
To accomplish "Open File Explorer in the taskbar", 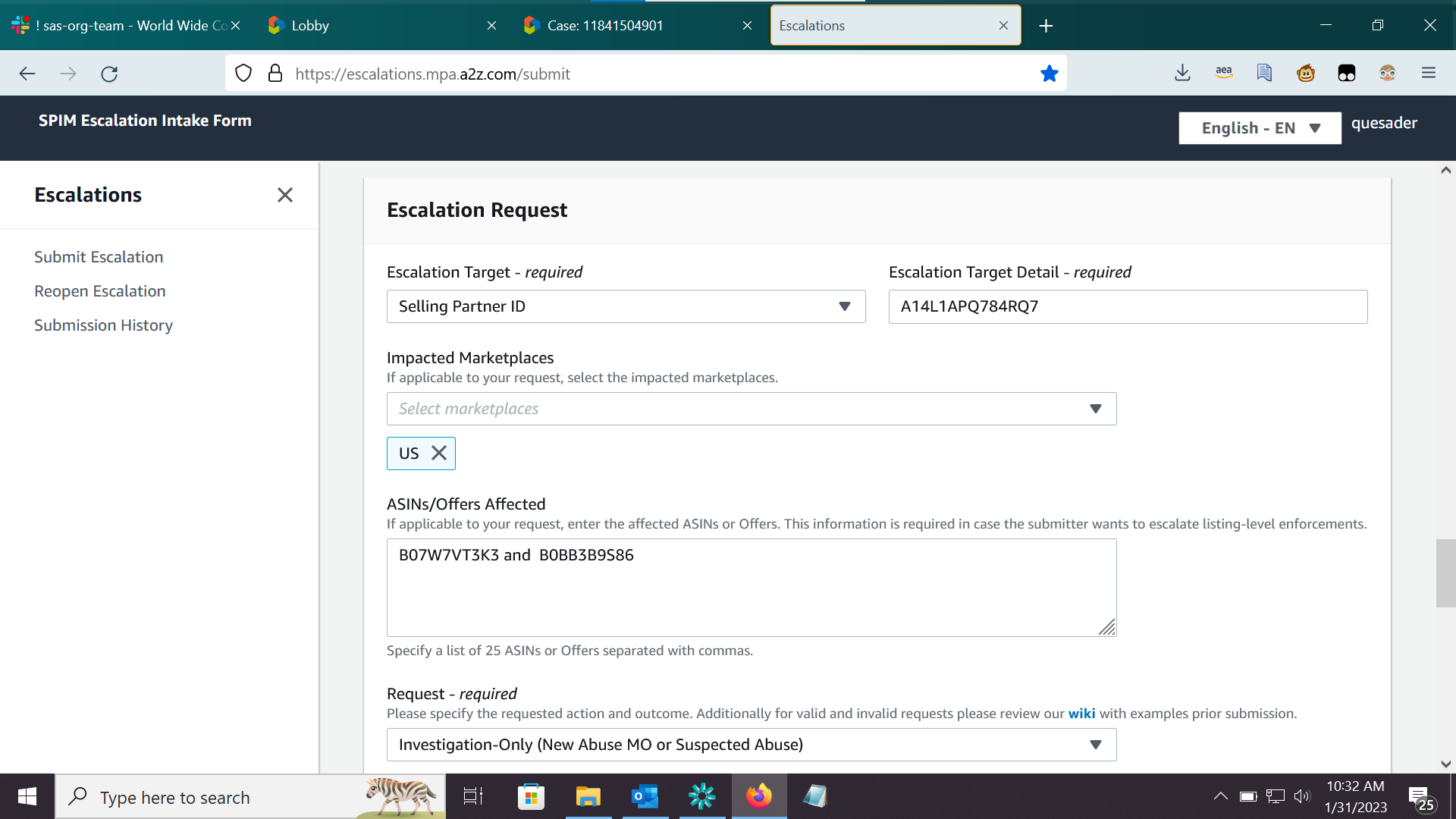I will tap(588, 796).
